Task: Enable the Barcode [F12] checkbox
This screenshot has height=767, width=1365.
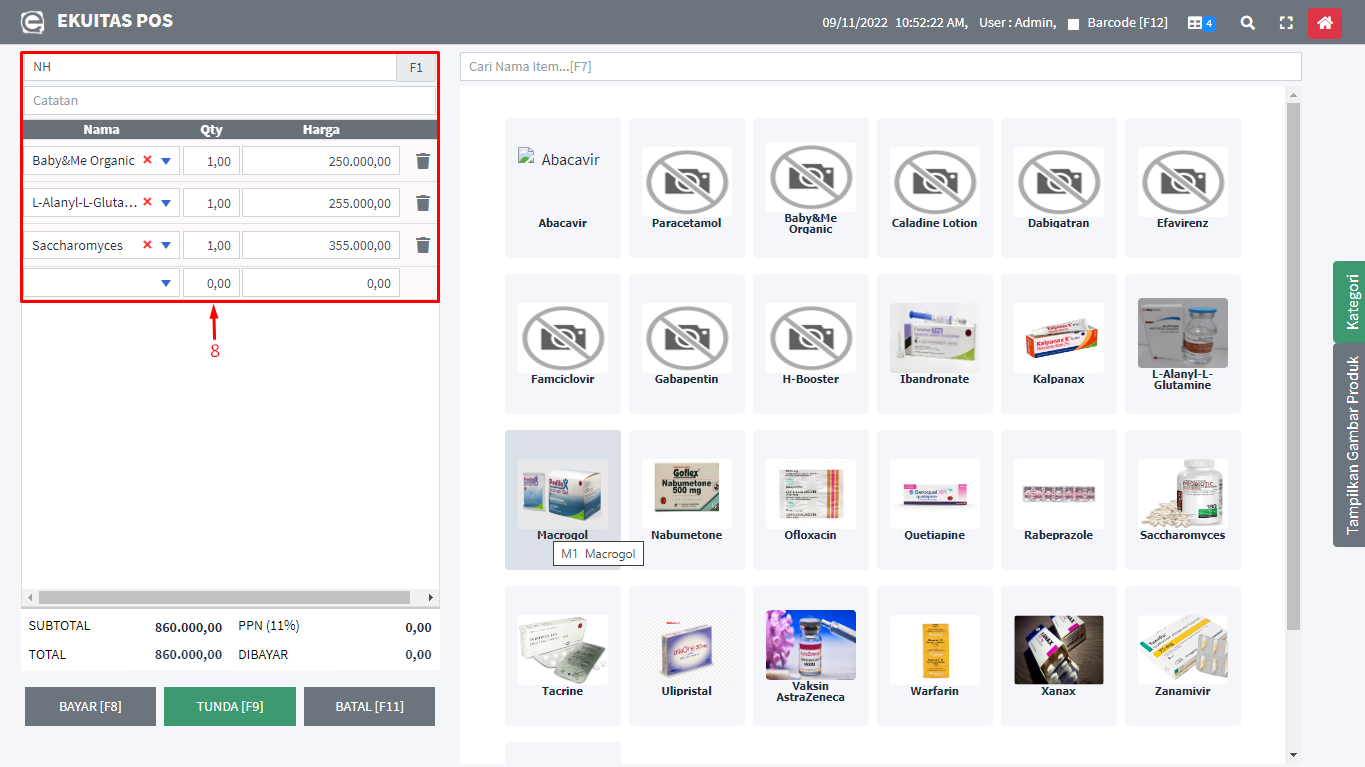Action: coord(1073,24)
